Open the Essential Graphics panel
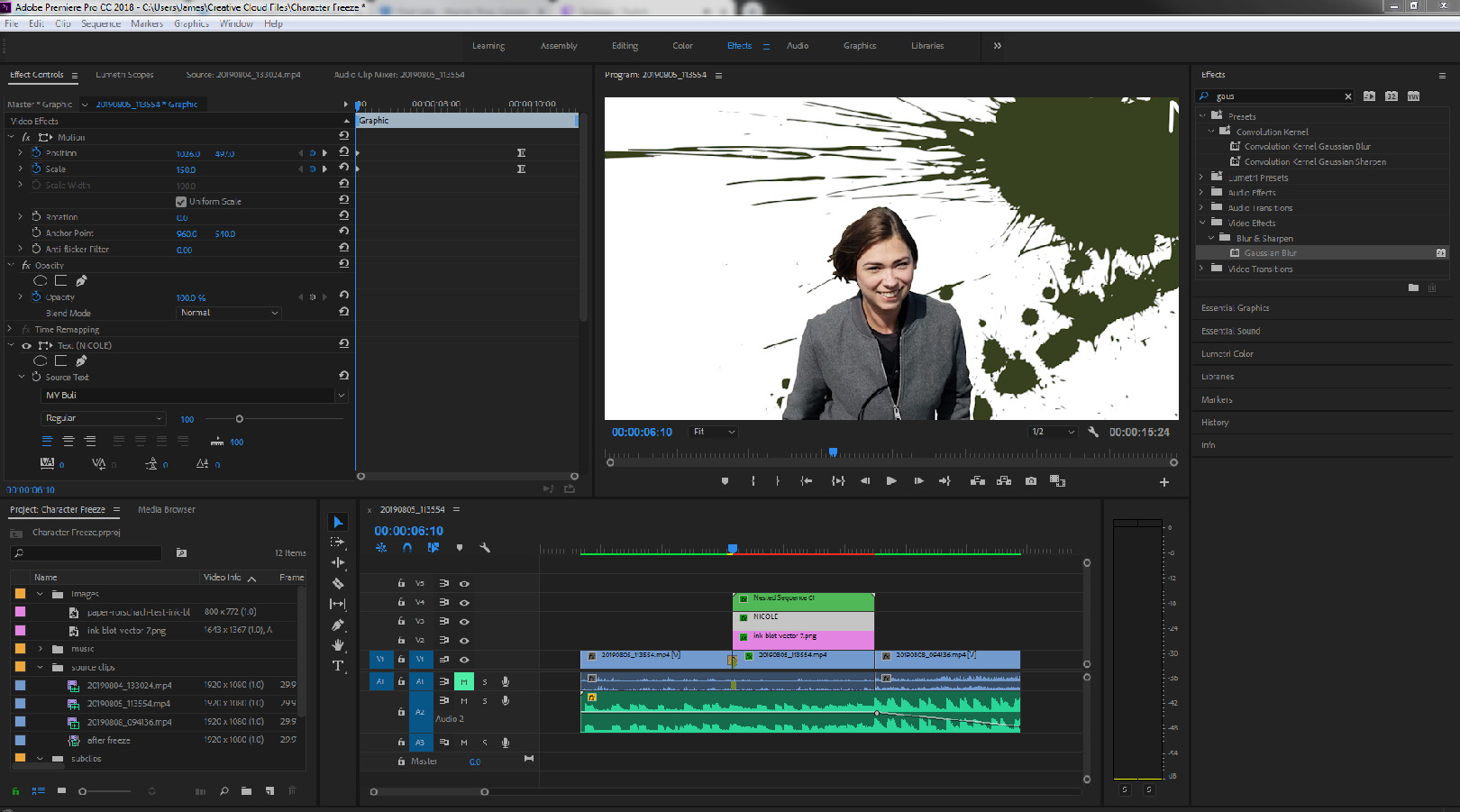 pos(1235,308)
